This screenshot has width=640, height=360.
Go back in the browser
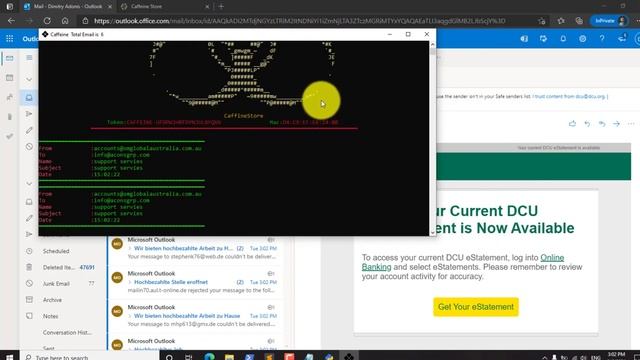tap(11, 21)
